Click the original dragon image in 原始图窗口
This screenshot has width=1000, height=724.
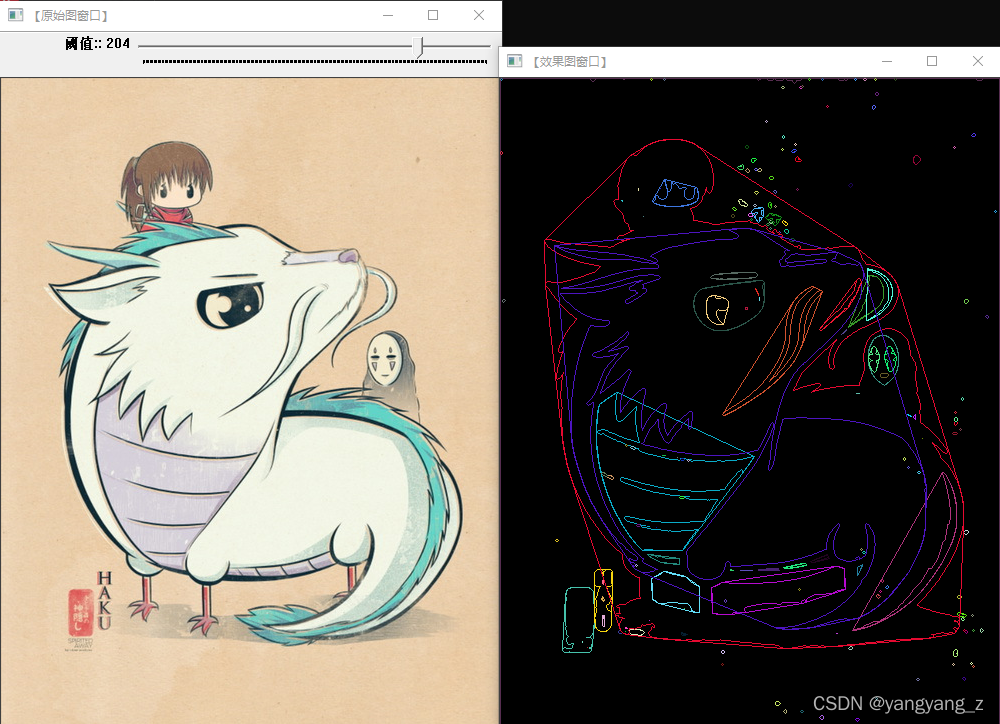[x=249, y=401]
